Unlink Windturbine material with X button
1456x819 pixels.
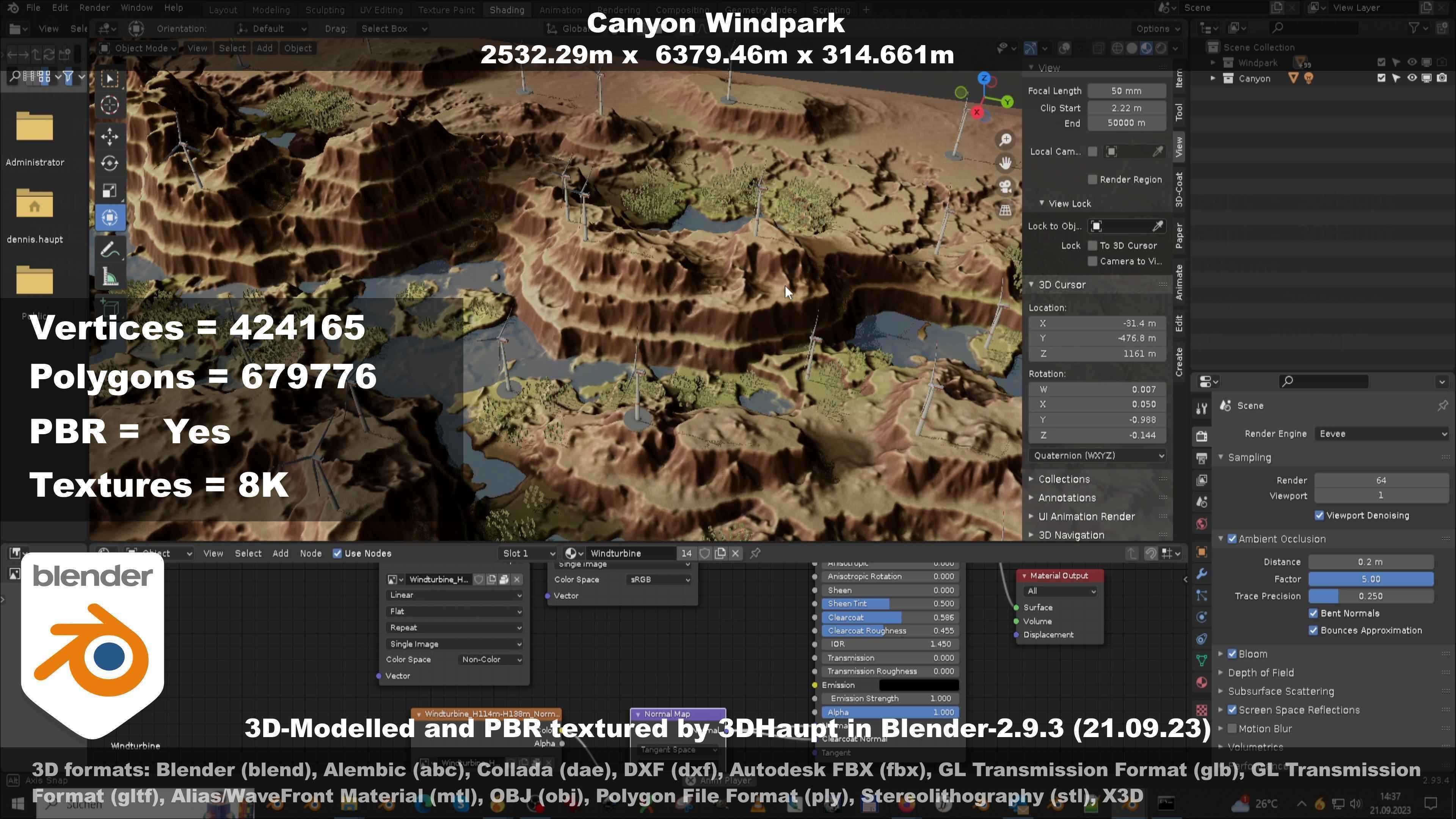pyautogui.click(x=735, y=553)
